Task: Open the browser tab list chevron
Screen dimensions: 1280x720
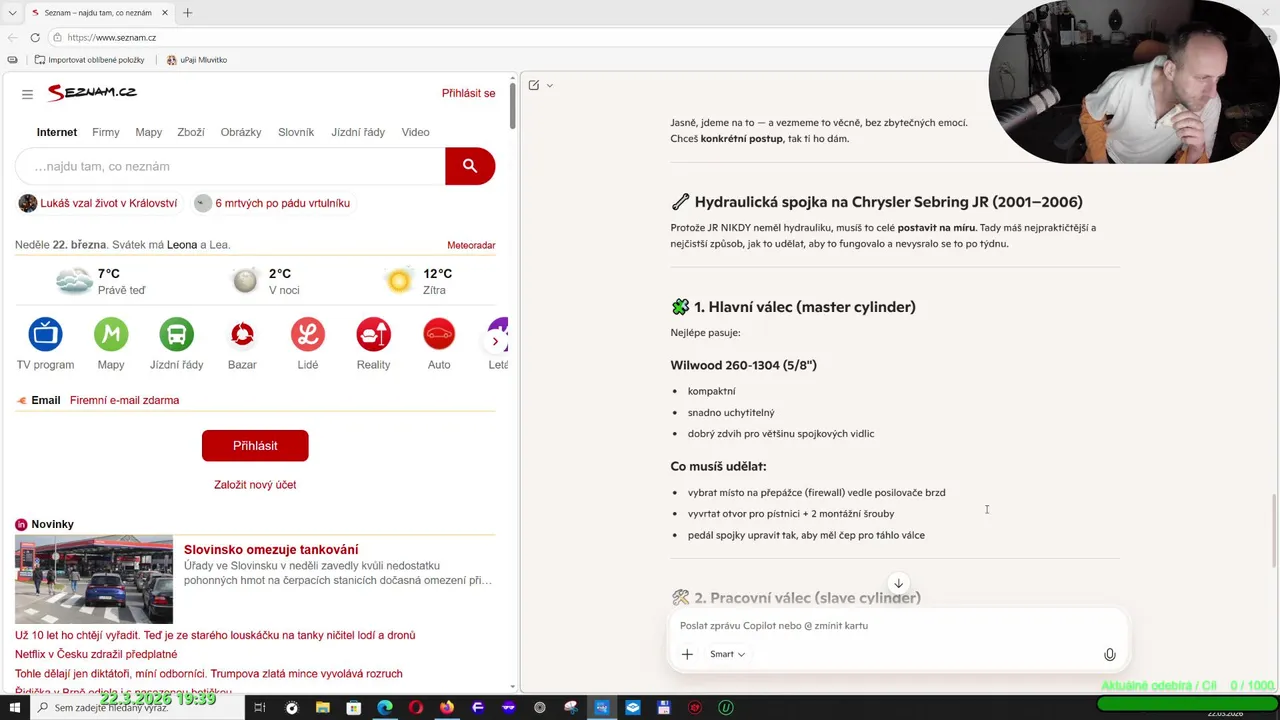Action: tap(12, 13)
